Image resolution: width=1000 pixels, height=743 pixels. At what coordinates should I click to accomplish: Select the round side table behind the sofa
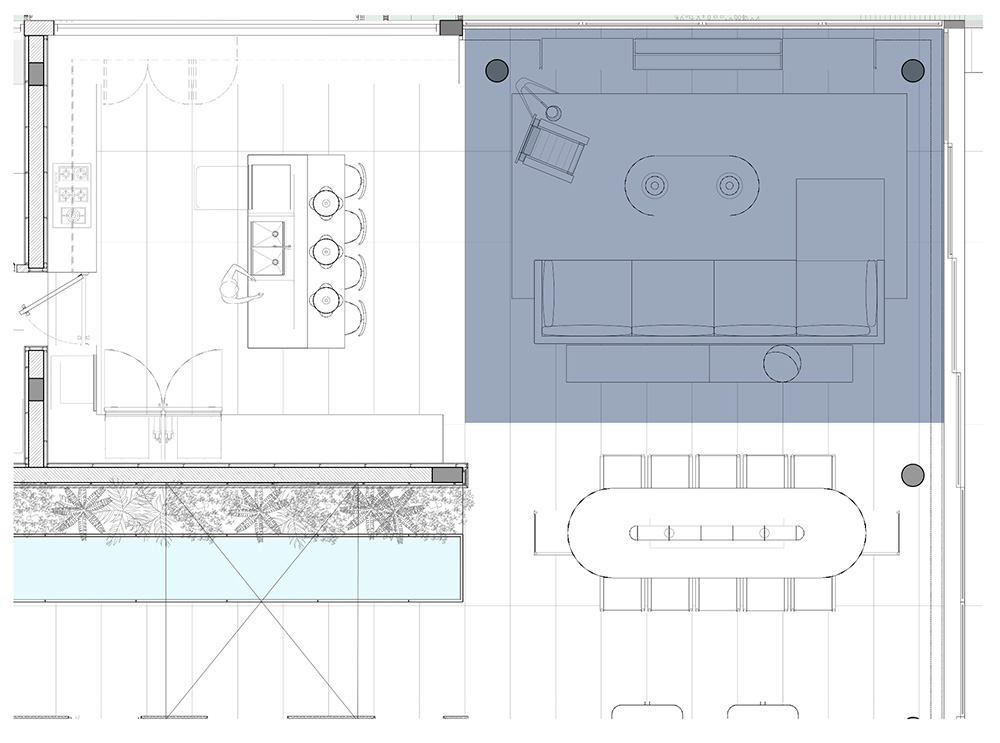point(782,363)
